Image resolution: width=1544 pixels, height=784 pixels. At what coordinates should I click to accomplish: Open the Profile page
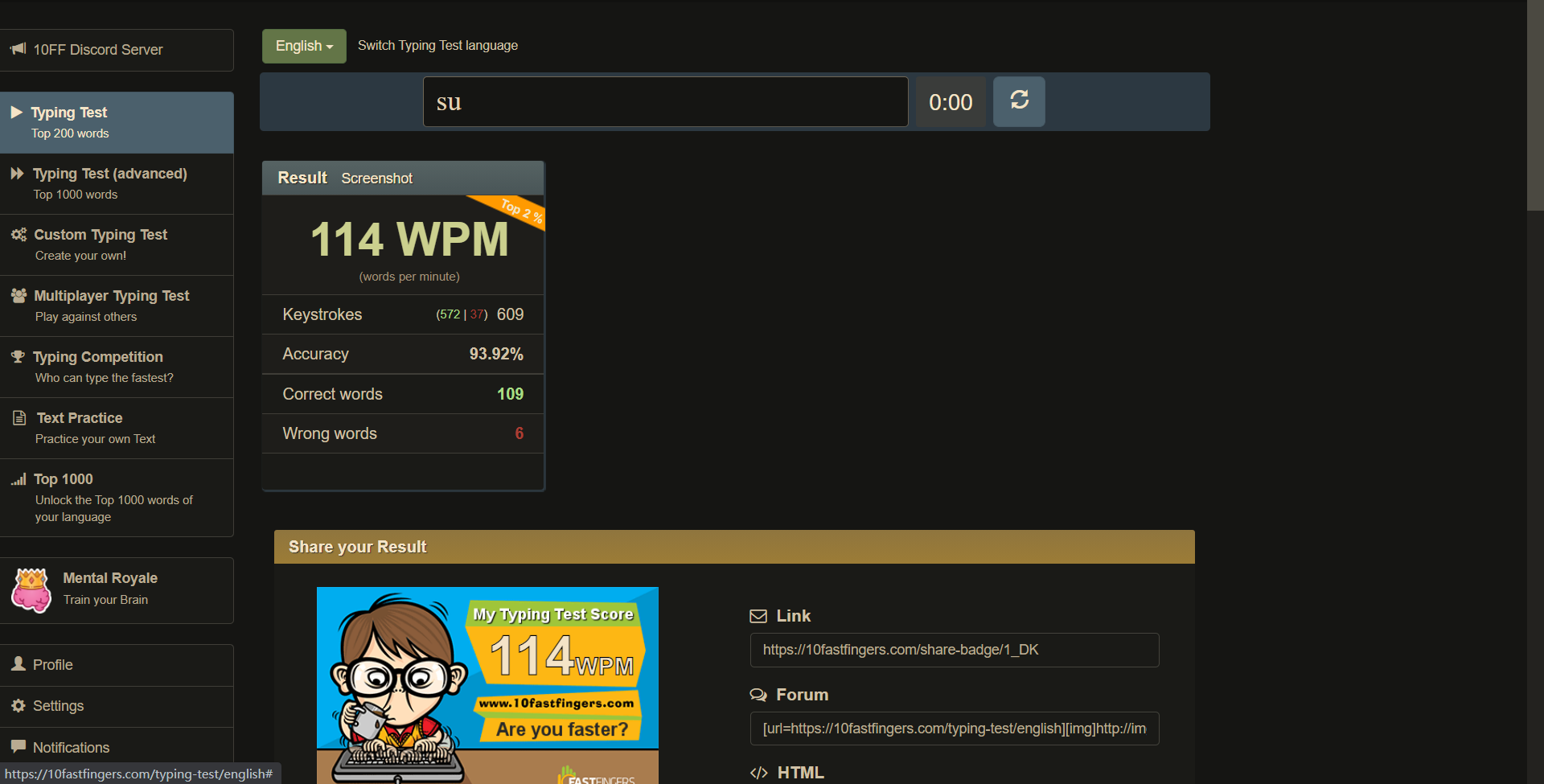tap(53, 665)
